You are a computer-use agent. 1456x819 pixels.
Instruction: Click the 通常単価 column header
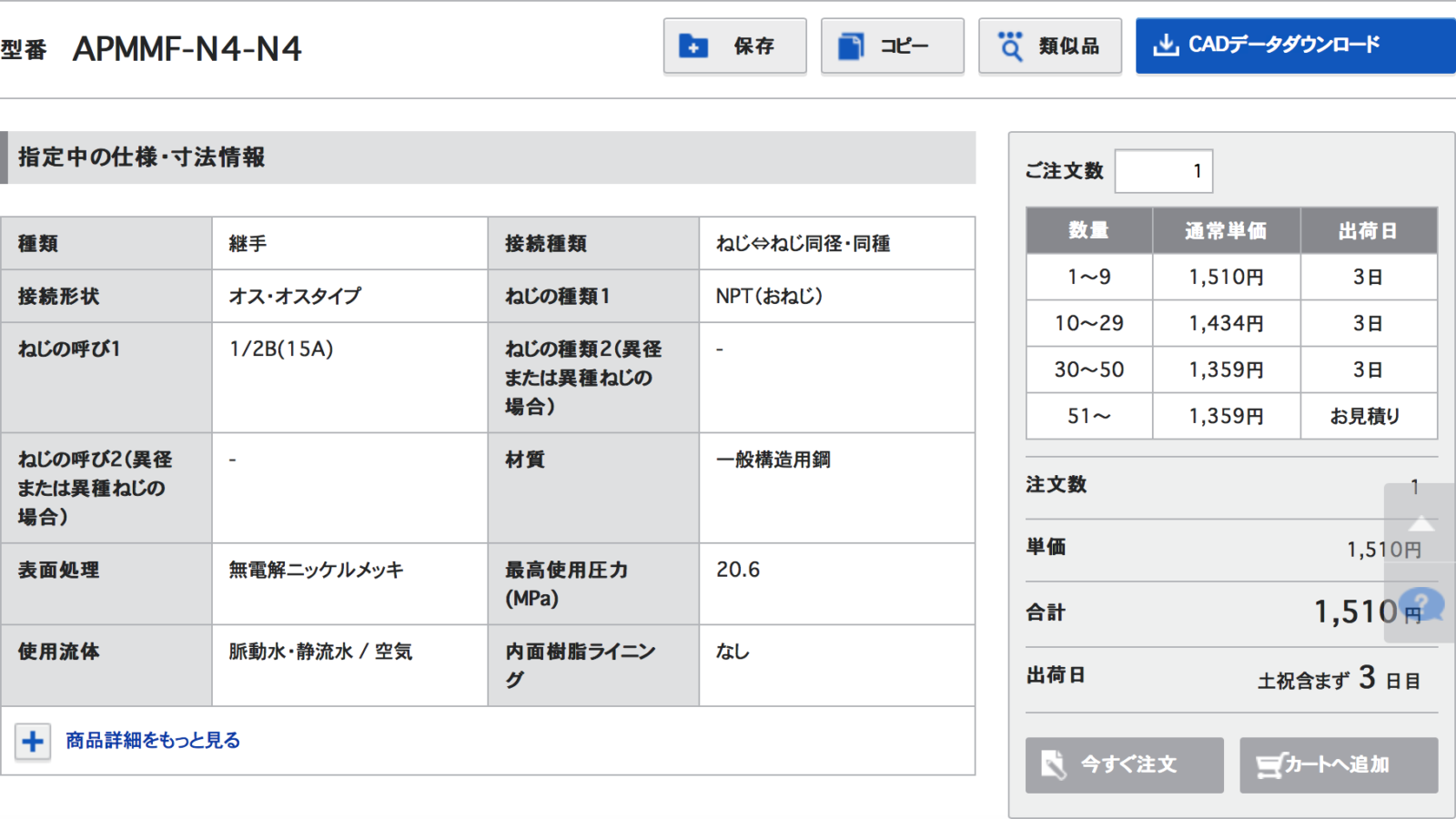1226,231
